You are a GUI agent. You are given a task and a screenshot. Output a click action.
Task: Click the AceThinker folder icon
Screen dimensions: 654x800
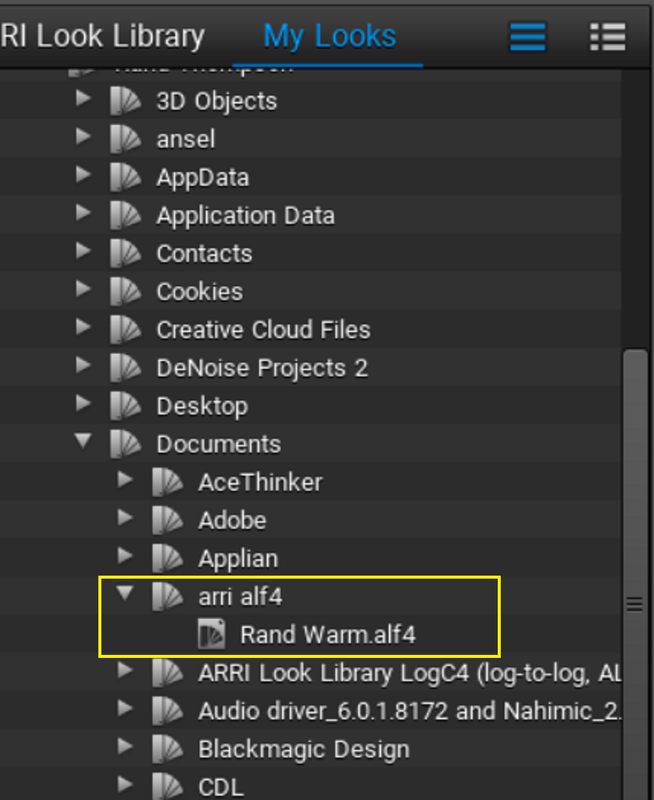pyautogui.click(x=167, y=482)
